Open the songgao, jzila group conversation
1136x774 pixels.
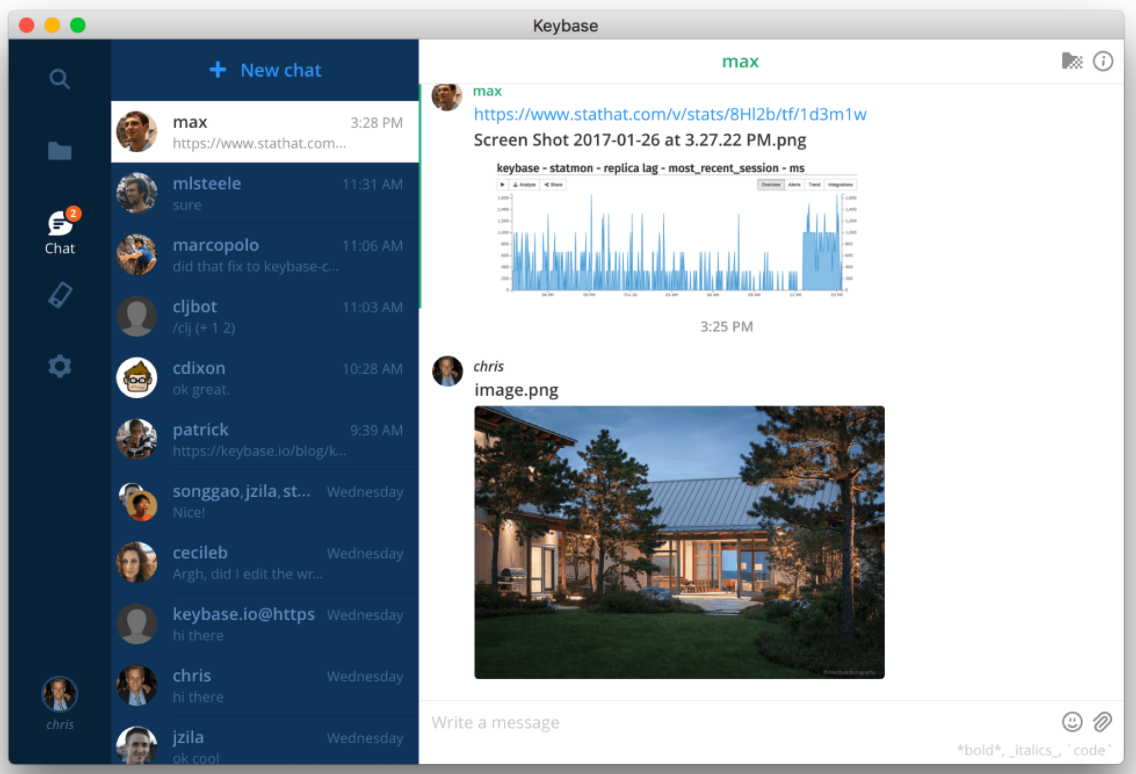pos(265,501)
